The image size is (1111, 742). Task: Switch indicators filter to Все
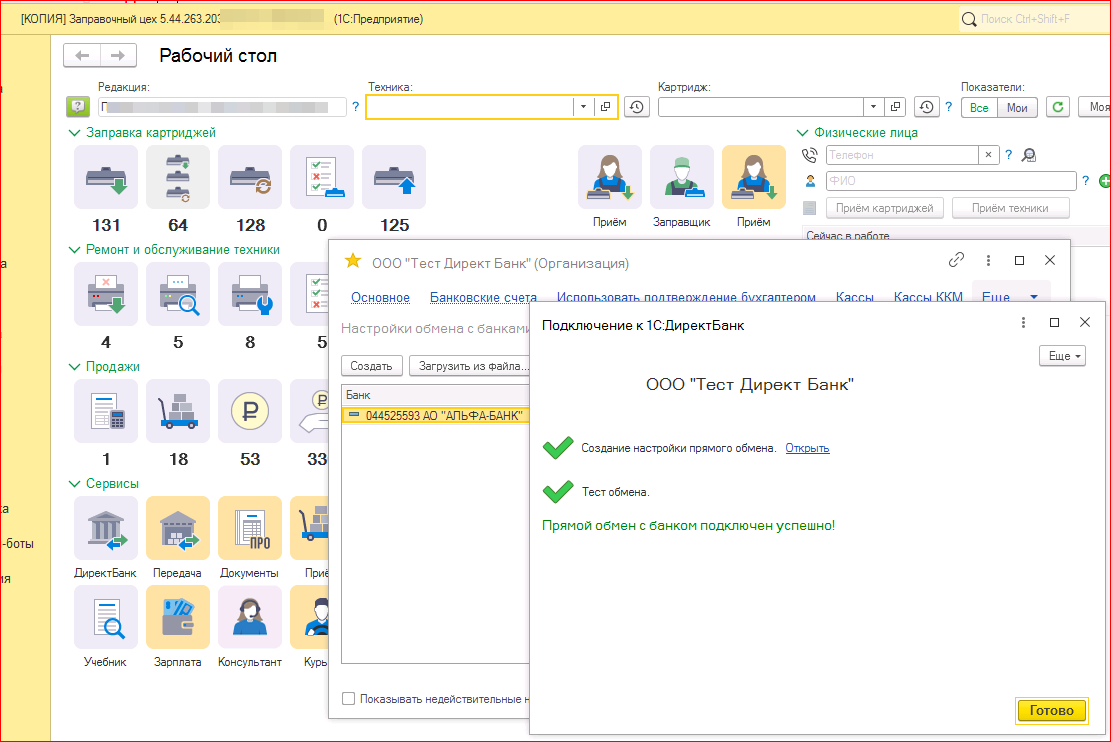coord(979,108)
